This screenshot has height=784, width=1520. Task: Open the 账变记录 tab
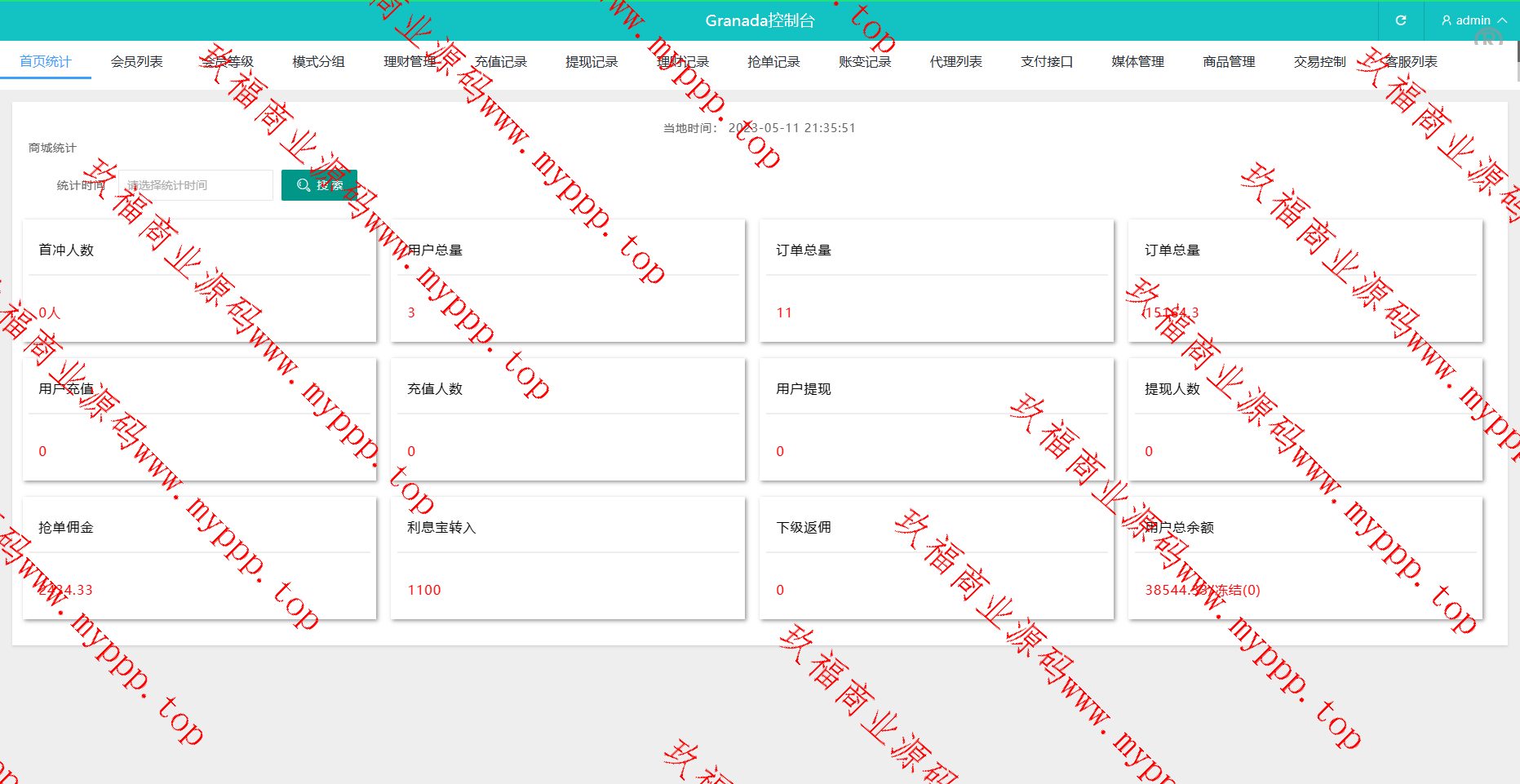click(x=865, y=62)
